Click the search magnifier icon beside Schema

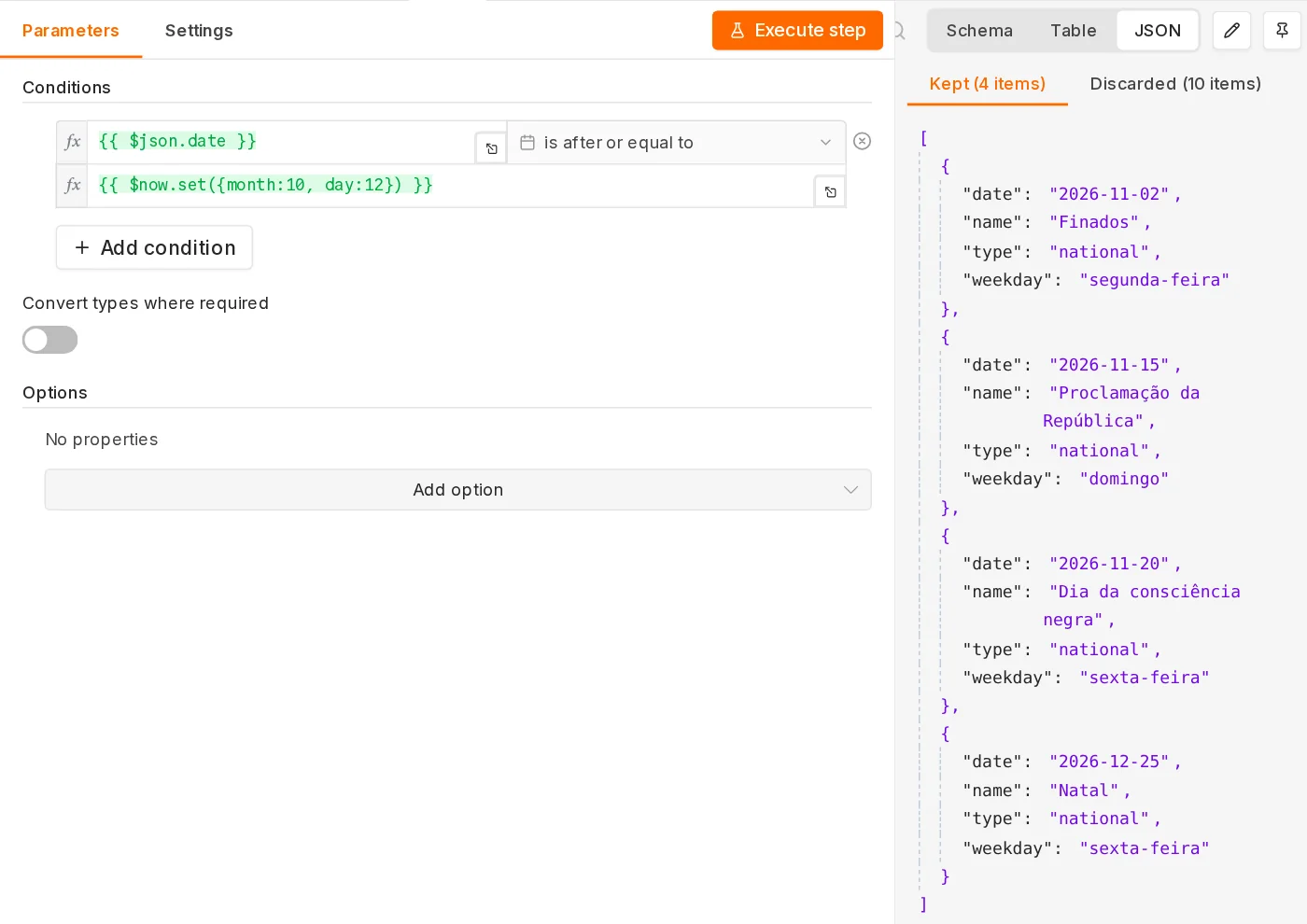click(x=899, y=31)
